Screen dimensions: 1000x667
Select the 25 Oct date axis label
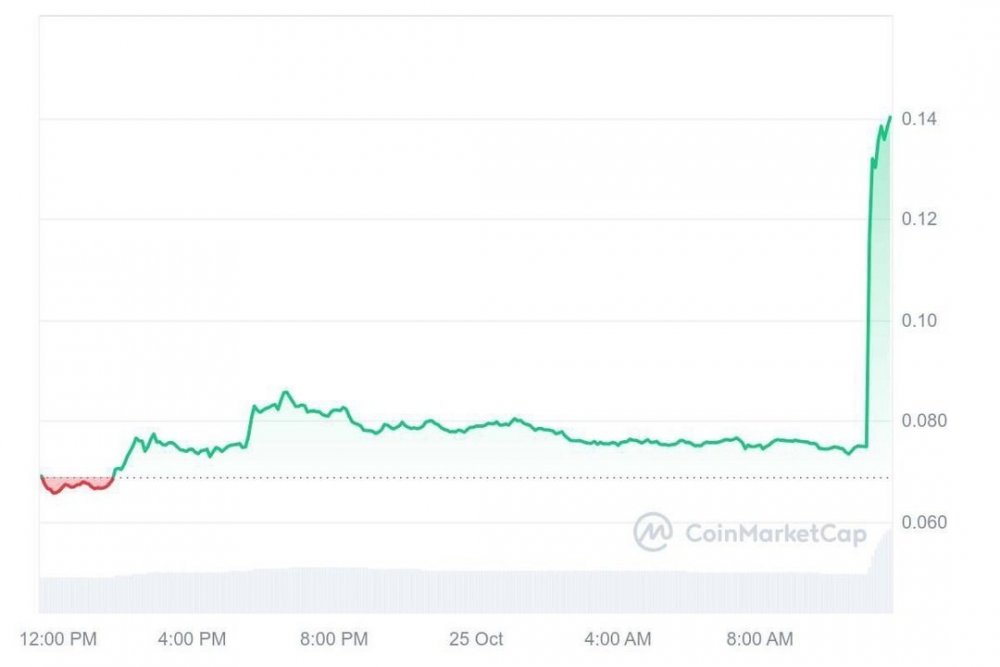pos(476,638)
